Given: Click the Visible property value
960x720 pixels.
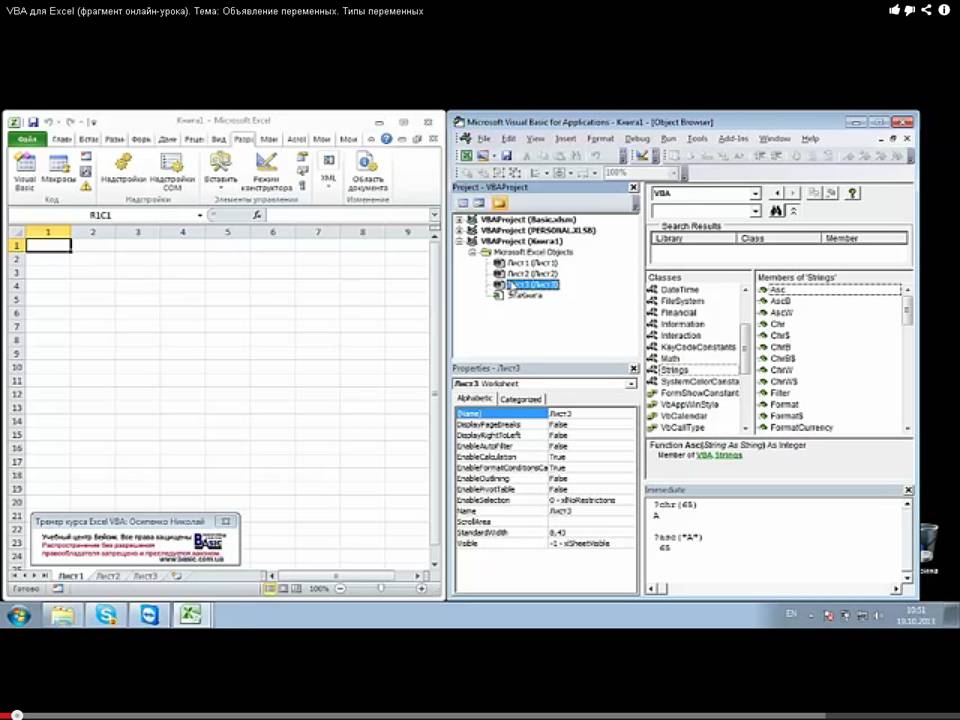Looking at the screenshot, I should (x=591, y=544).
